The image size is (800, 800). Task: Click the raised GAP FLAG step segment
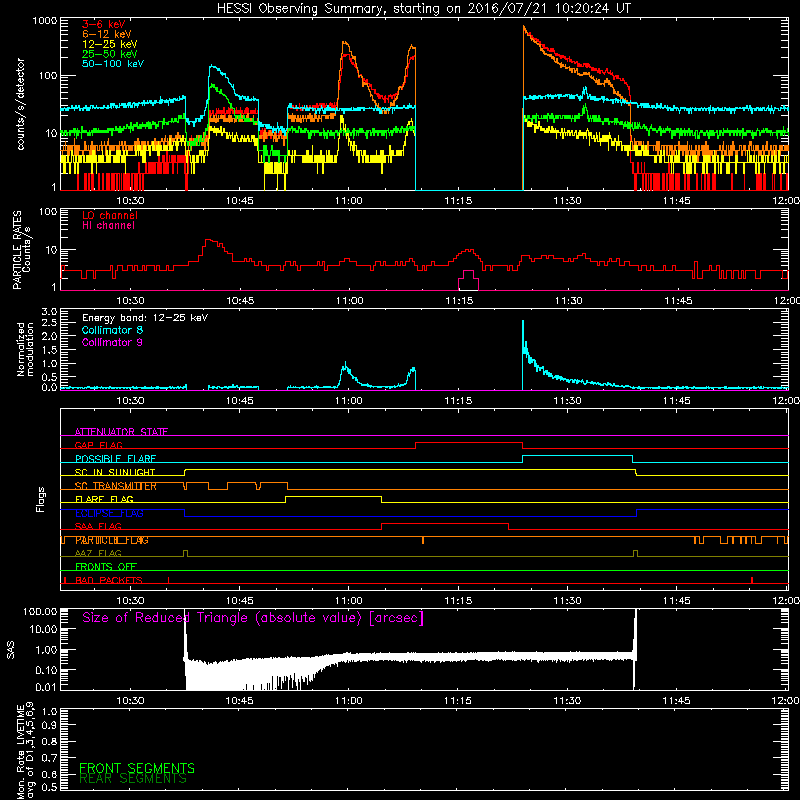click(x=469, y=443)
